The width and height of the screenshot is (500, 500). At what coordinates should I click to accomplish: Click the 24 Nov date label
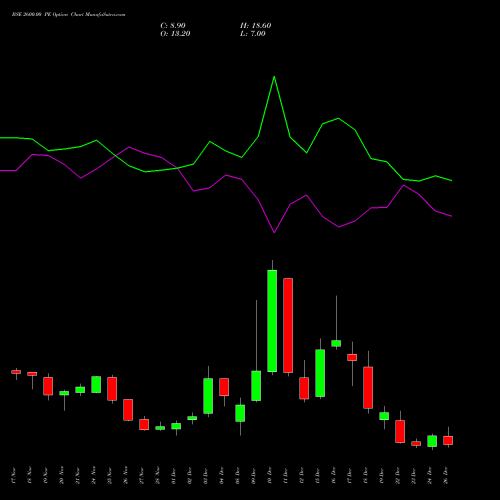coord(94,476)
